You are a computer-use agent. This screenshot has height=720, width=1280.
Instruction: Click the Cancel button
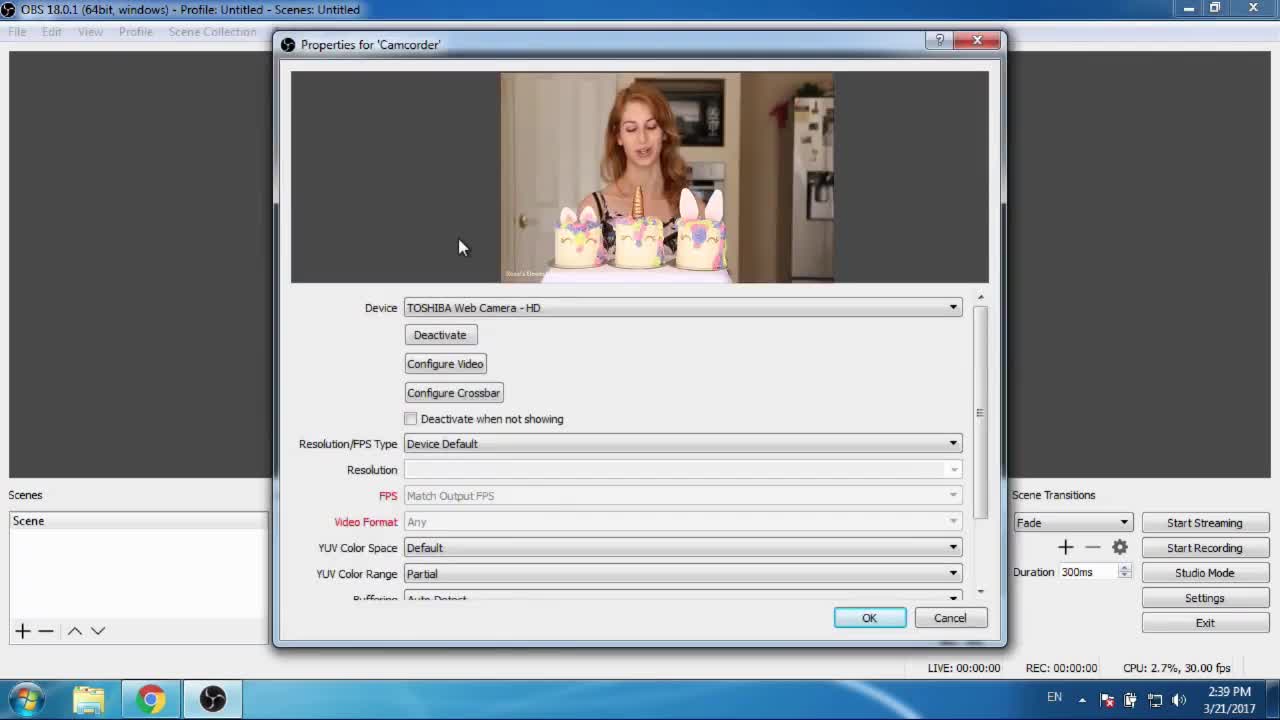tap(950, 618)
